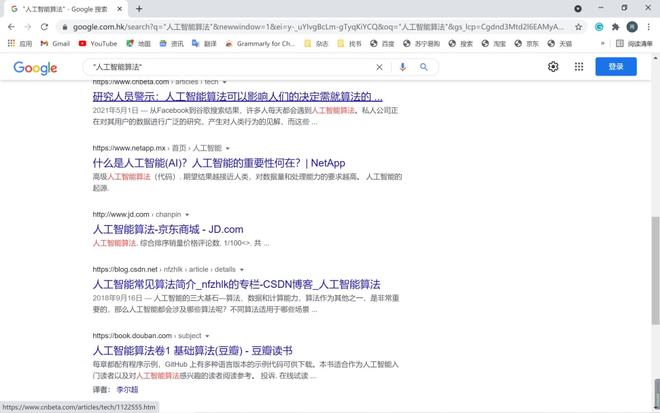Image resolution: width=660 pixels, height=413 pixels.
Task: Open the Grammarly extension icon in toolbar
Action: coord(599,27)
